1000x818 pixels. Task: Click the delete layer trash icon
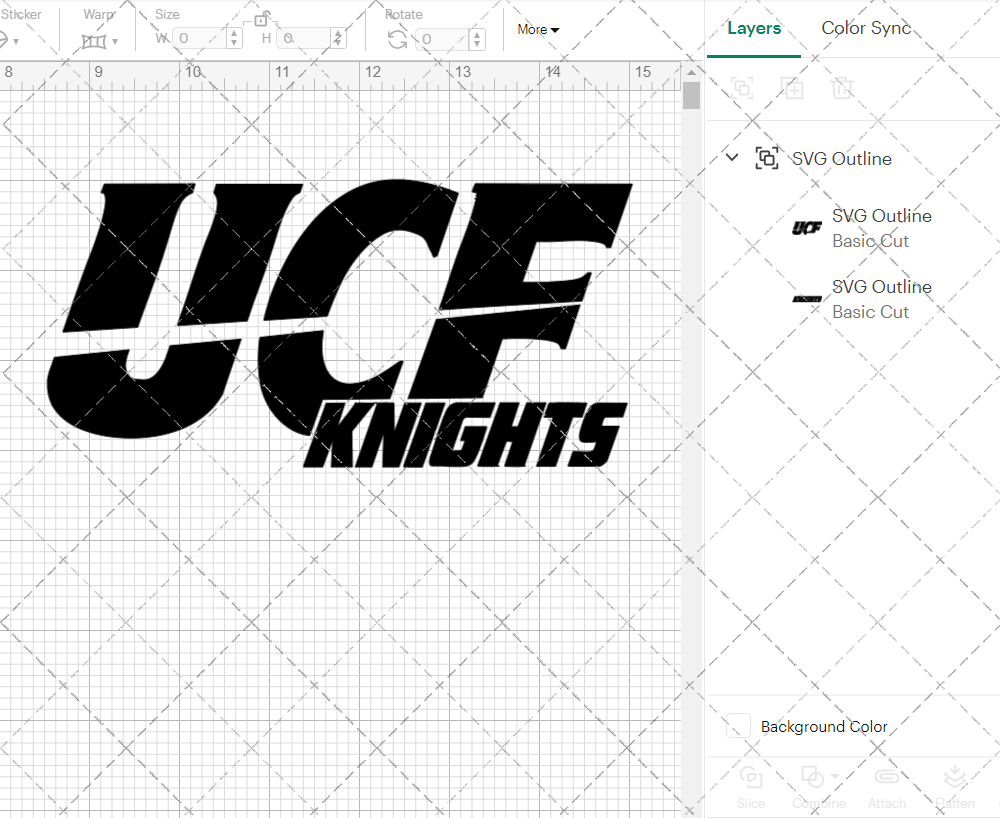(x=843, y=88)
